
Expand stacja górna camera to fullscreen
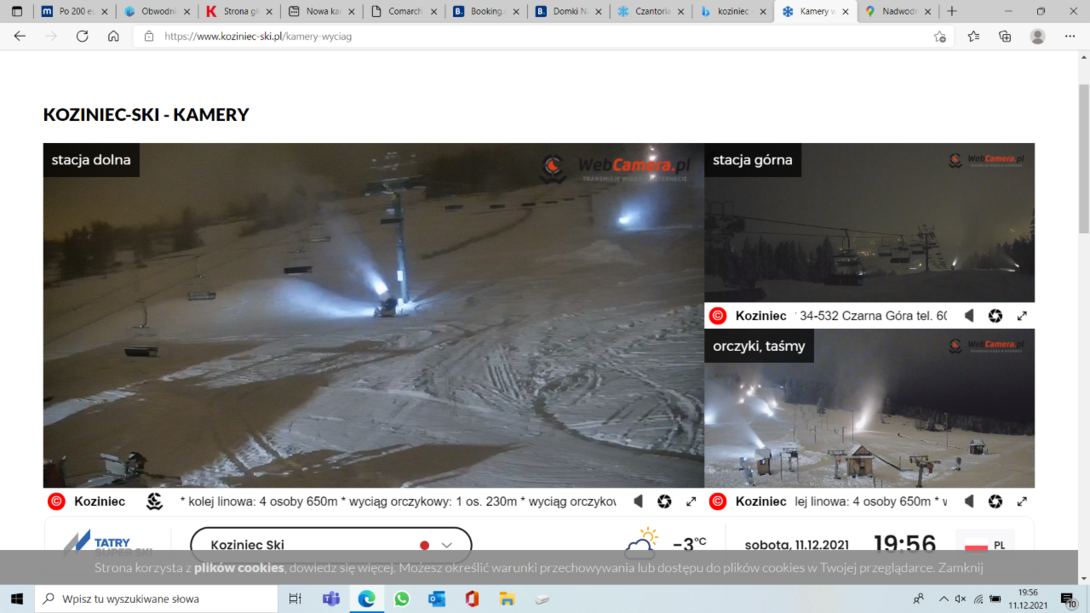(x=1022, y=316)
